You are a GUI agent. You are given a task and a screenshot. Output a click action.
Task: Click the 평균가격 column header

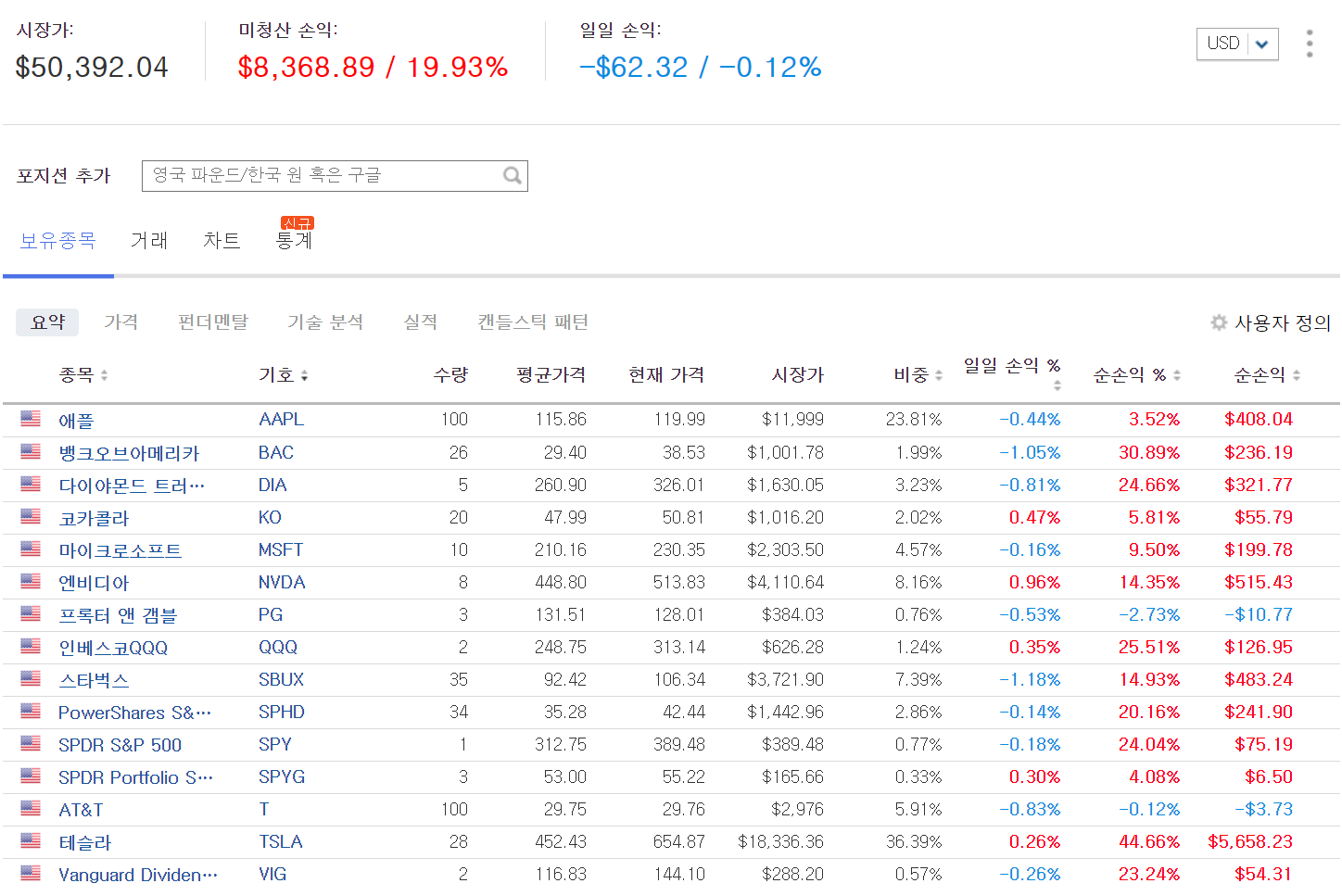[551, 375]
